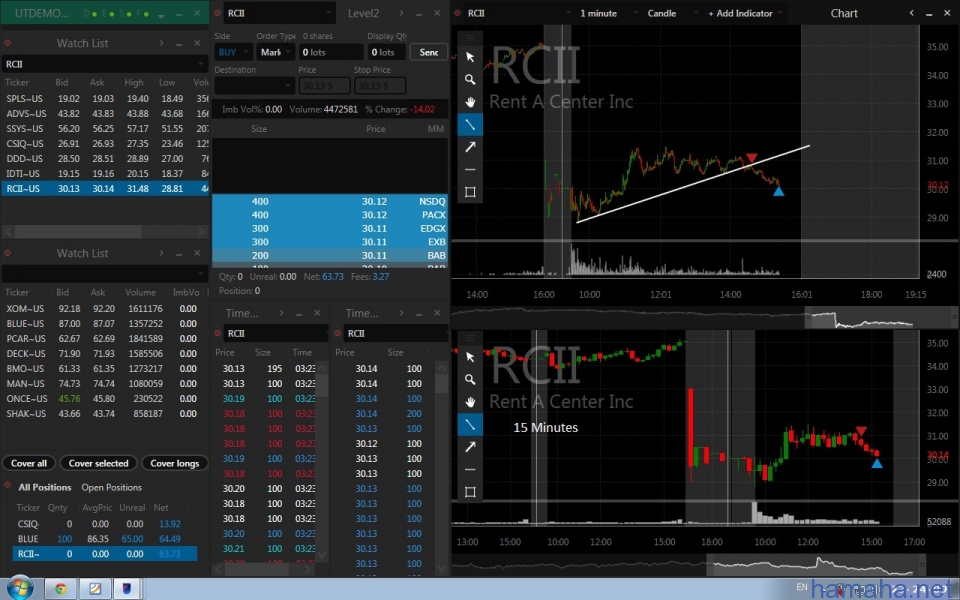960x600 pixels.
Task: Open the Add Indicator dropdown
Action: (x=743, y=13)
